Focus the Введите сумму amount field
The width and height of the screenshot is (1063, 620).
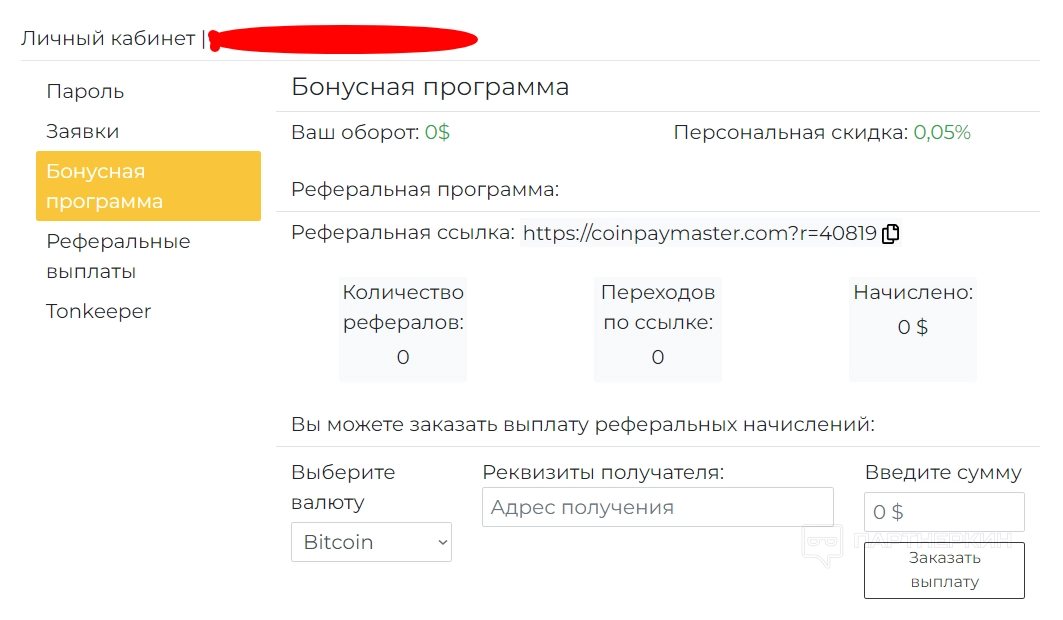943,512
